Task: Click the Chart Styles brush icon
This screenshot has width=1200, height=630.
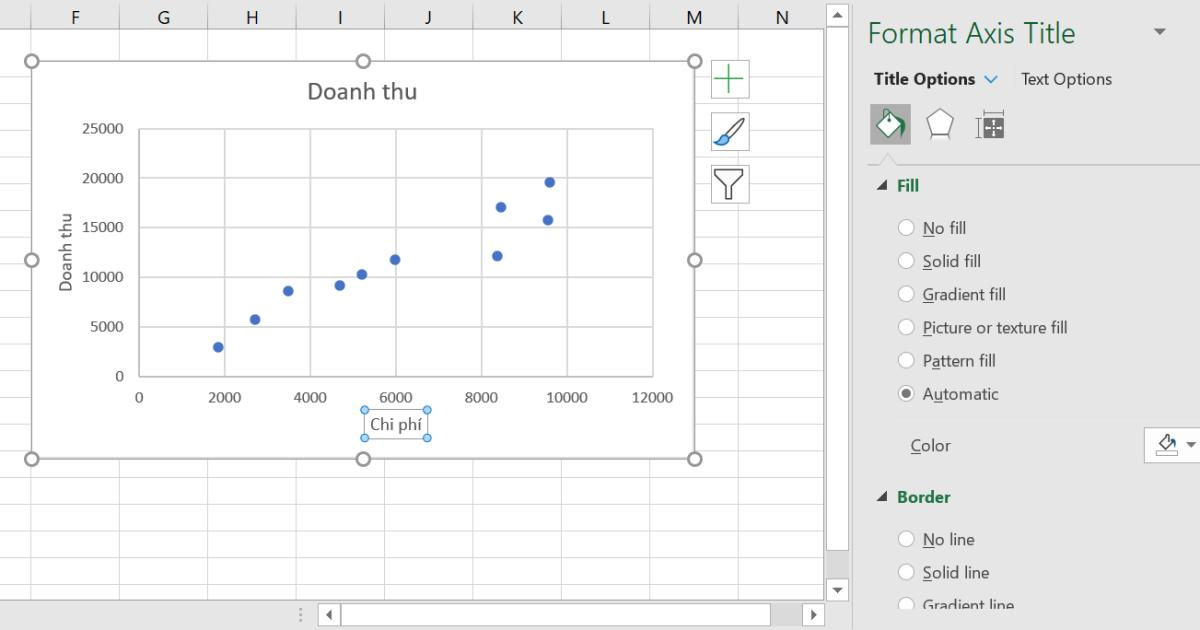Action: coord(728,131)
